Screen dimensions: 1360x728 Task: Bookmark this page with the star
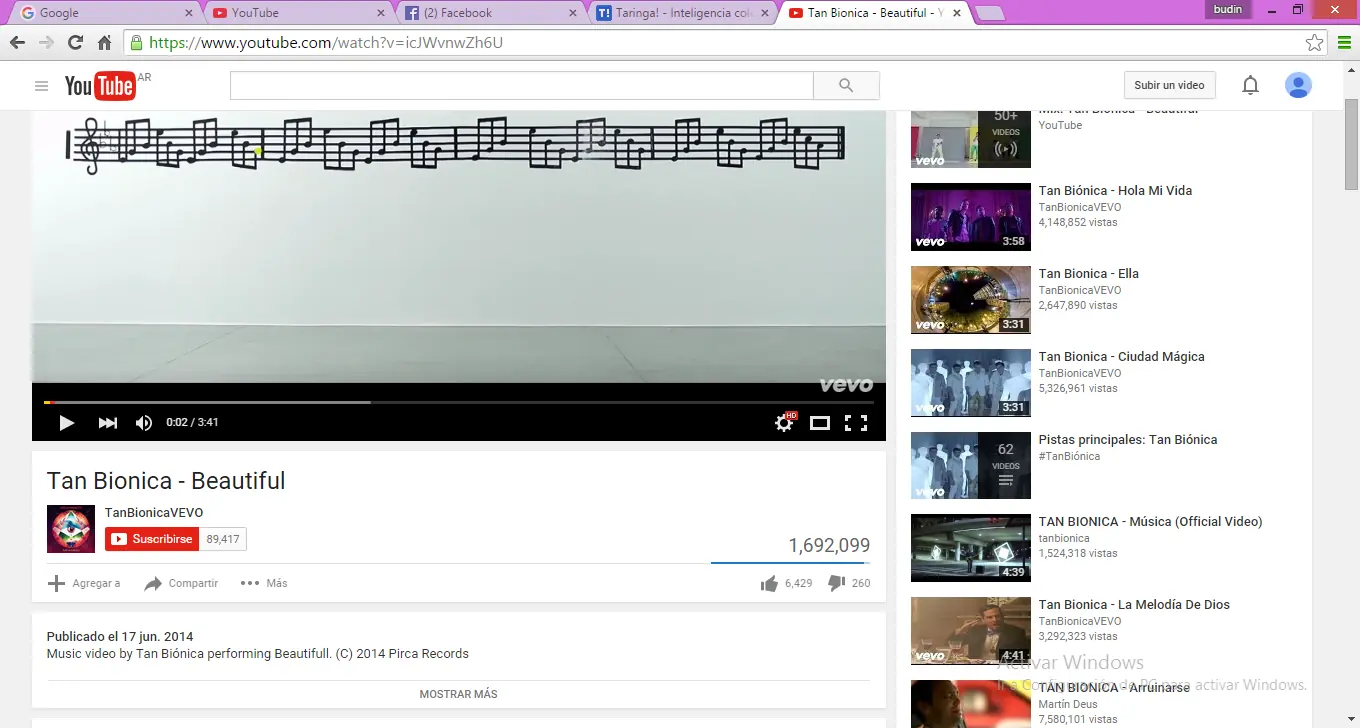1314,43
